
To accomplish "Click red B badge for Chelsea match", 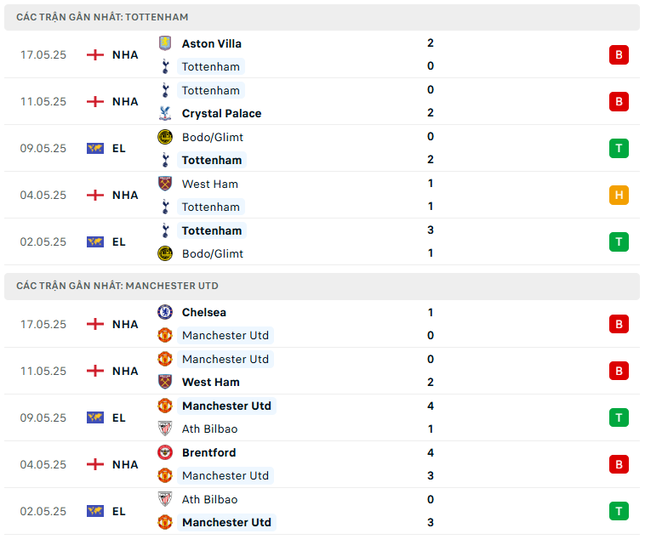I will 619,324.
